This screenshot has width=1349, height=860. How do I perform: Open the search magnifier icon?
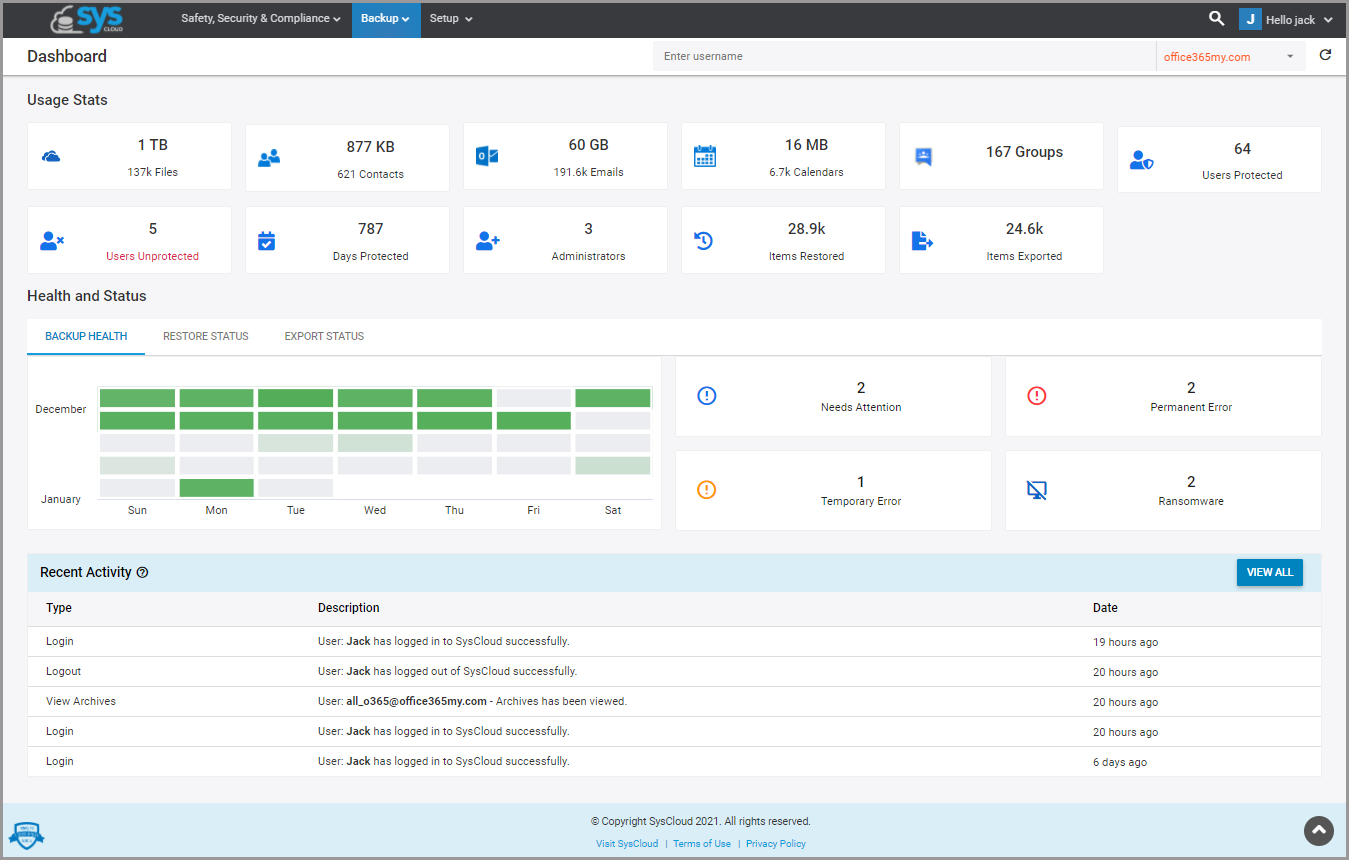(x=1216, y=18)
